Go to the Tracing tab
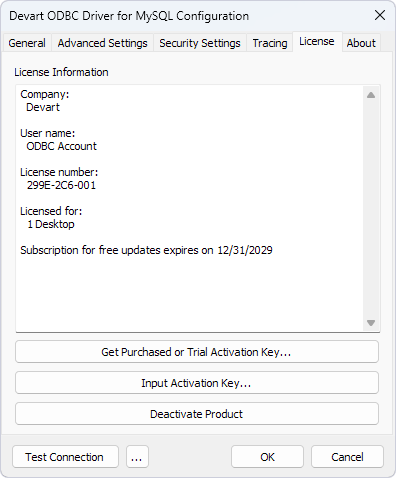Screen dimensions: 396x478 coord(270,43)
